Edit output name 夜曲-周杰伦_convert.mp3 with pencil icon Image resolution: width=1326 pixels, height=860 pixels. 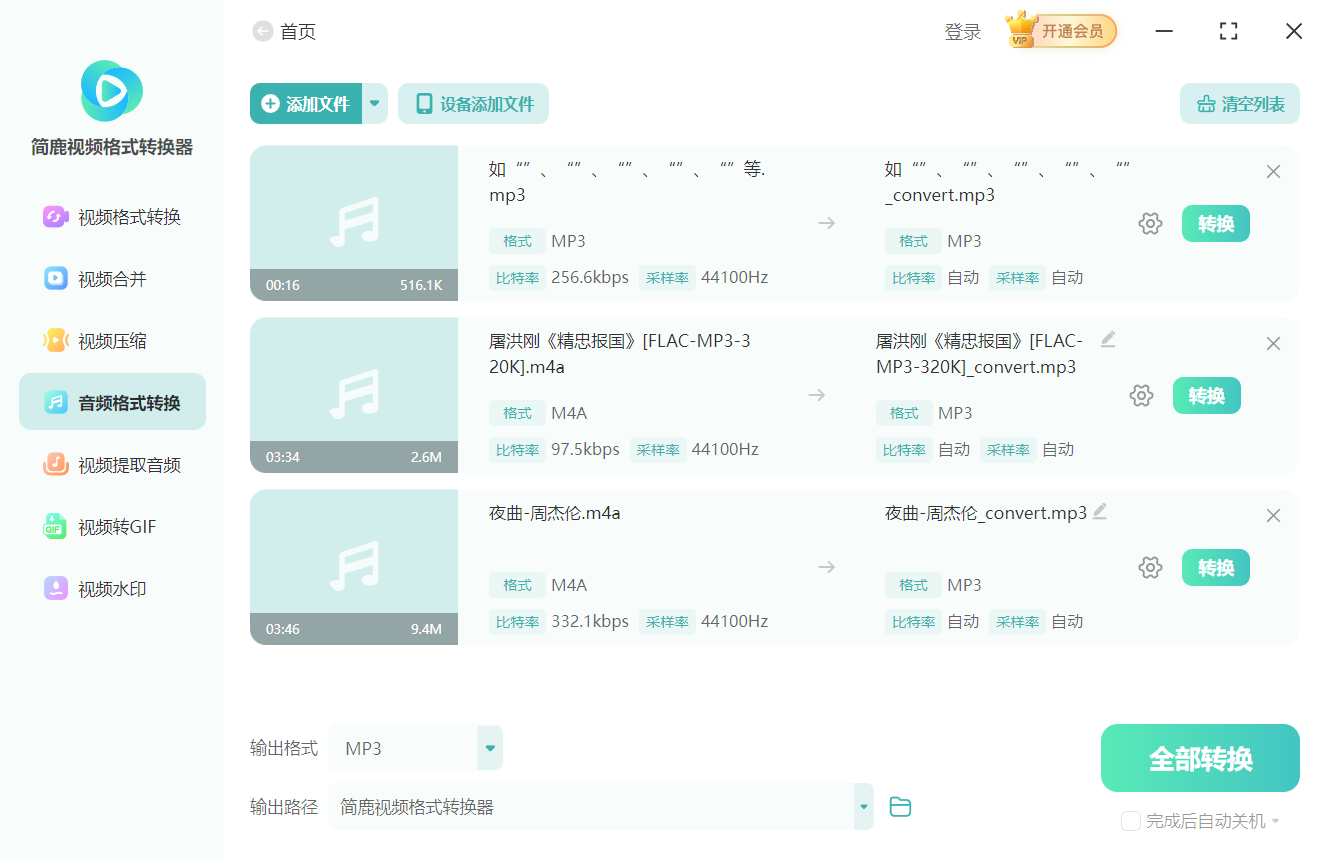coord(1100,511)
